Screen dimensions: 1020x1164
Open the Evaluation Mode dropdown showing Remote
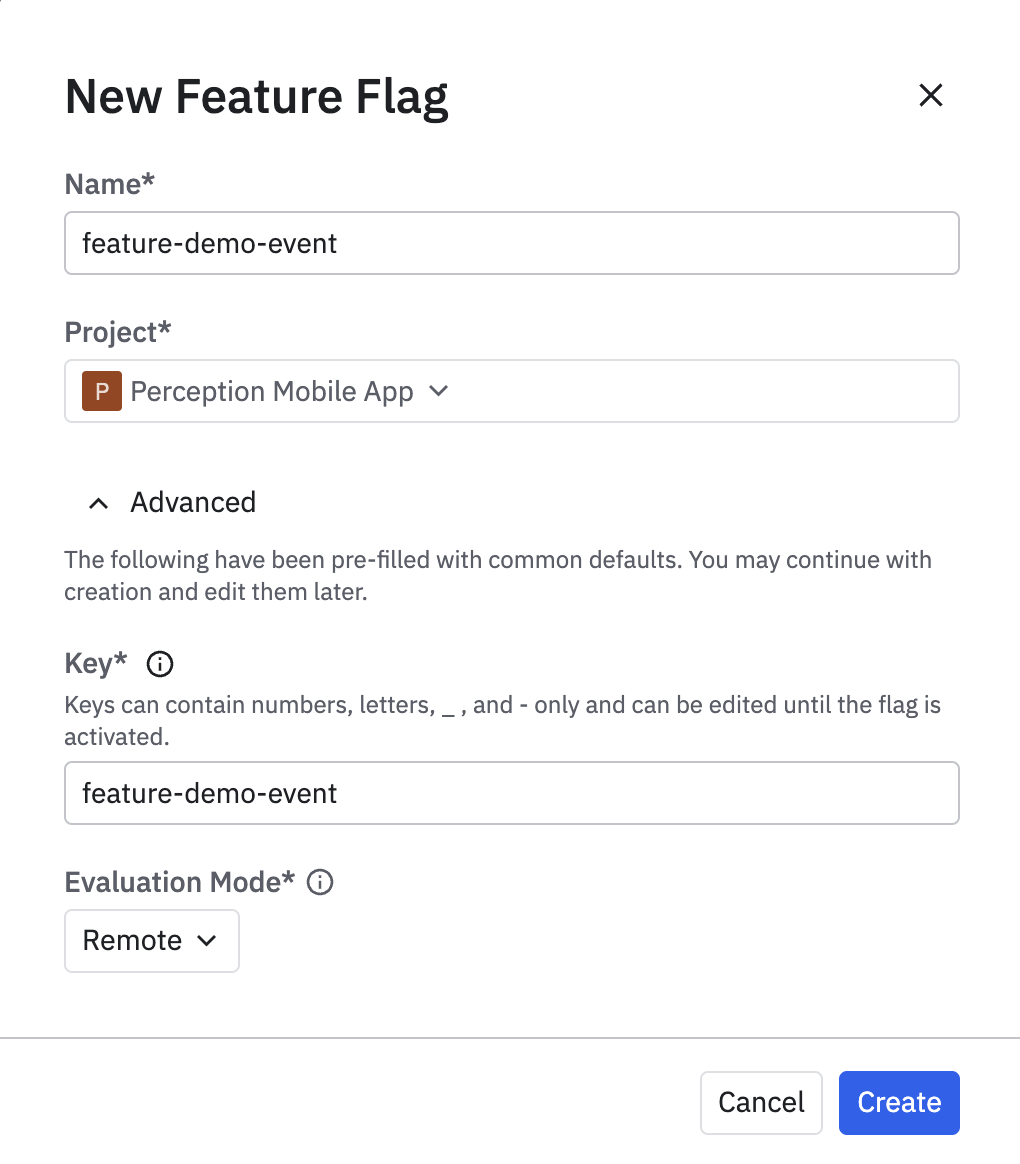click(x=151, y=940)
